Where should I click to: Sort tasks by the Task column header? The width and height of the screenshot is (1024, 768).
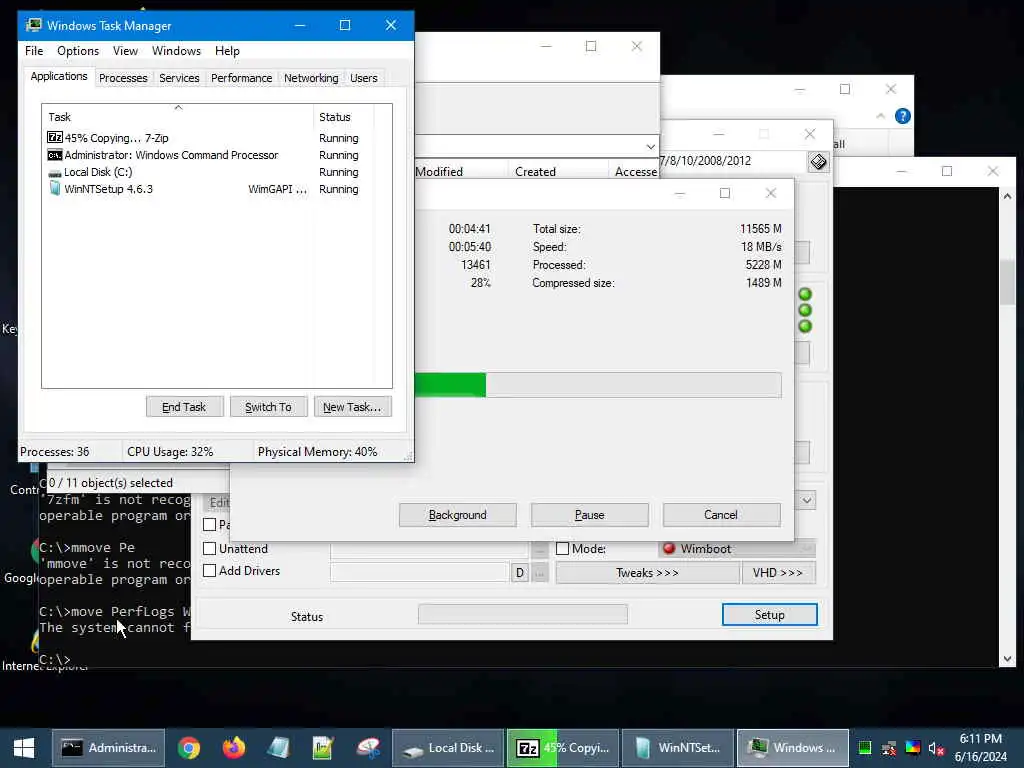pos(178,117)
